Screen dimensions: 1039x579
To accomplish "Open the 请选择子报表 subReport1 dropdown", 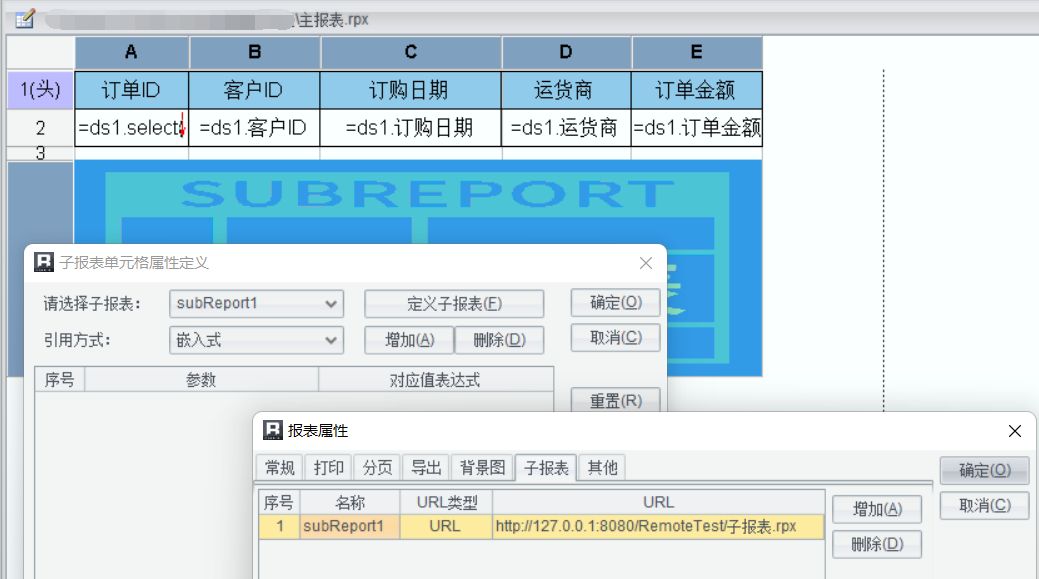I will [x=256, y=304].
